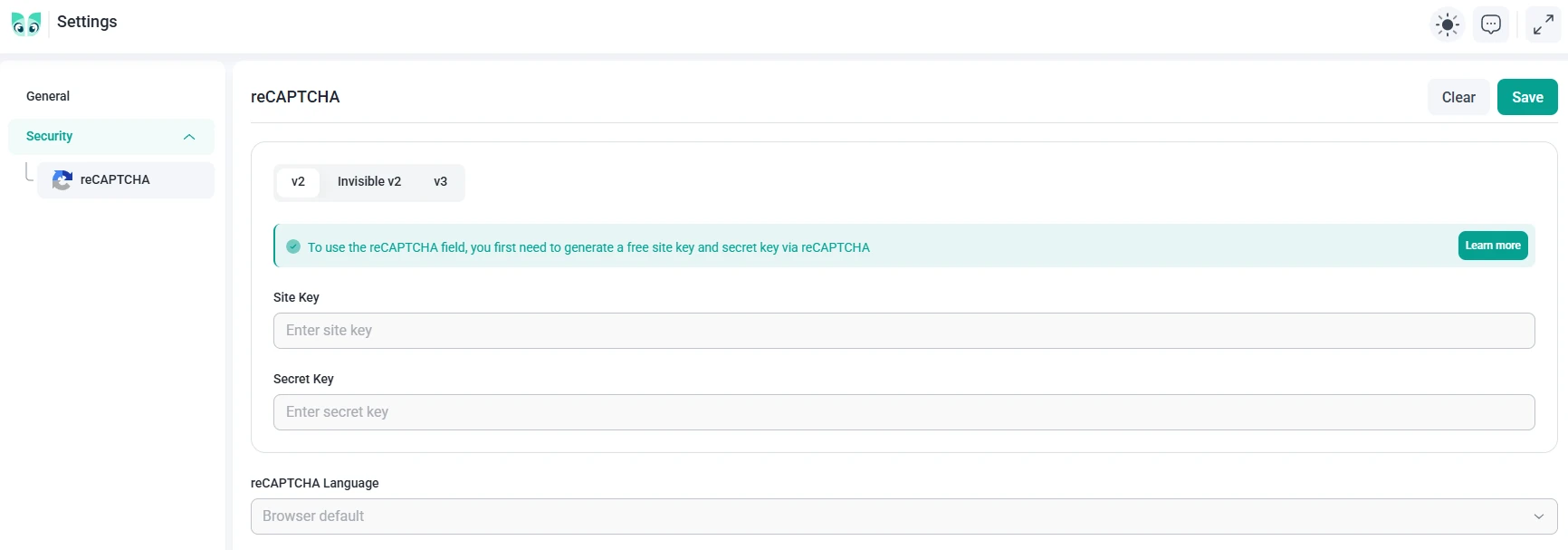Click the Learn more button

[x=1493, y=246]
